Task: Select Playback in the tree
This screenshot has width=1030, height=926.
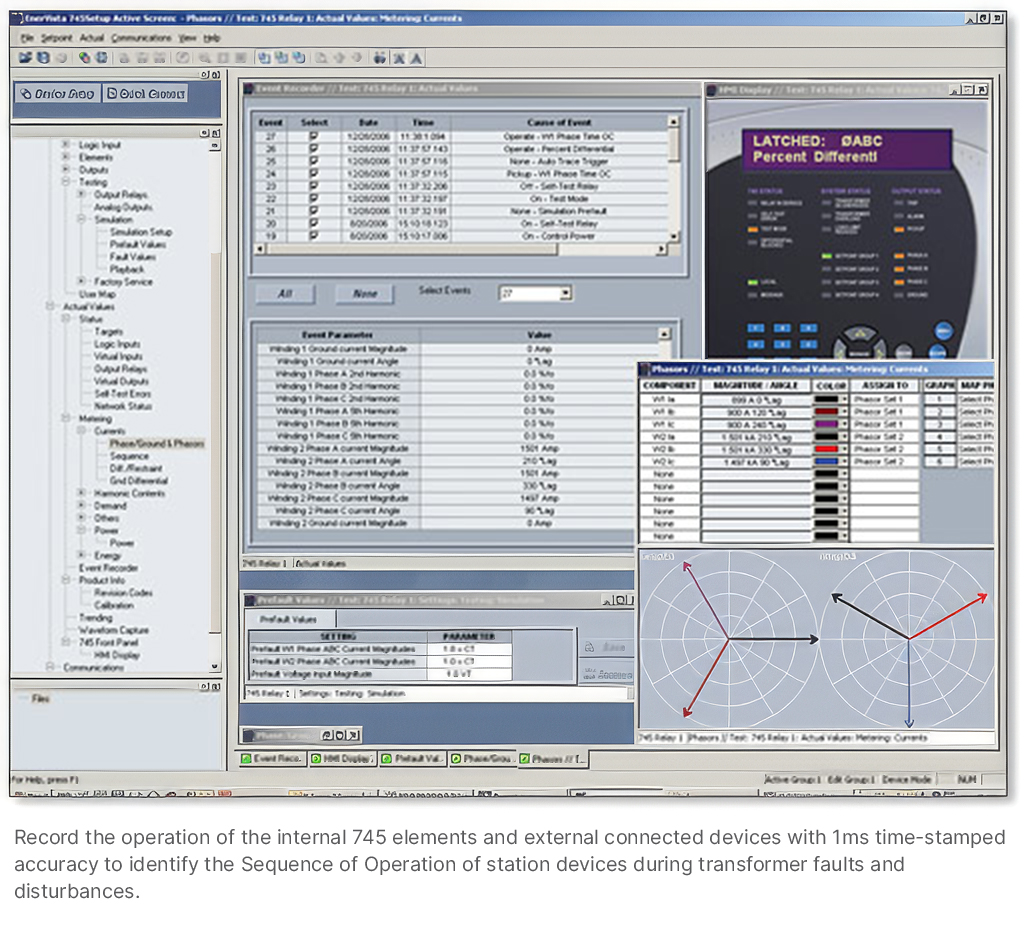Action: pos(127,269)
